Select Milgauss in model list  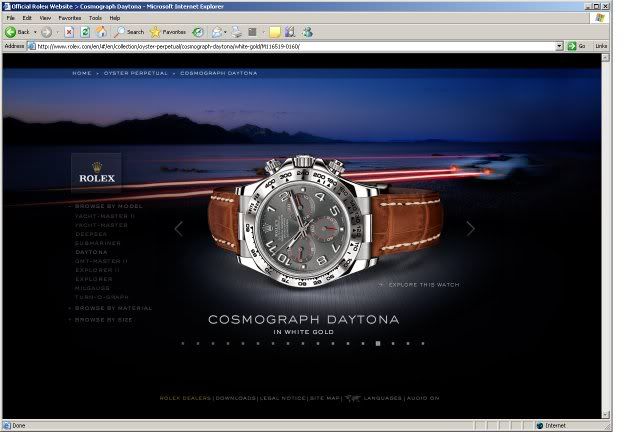92,288
